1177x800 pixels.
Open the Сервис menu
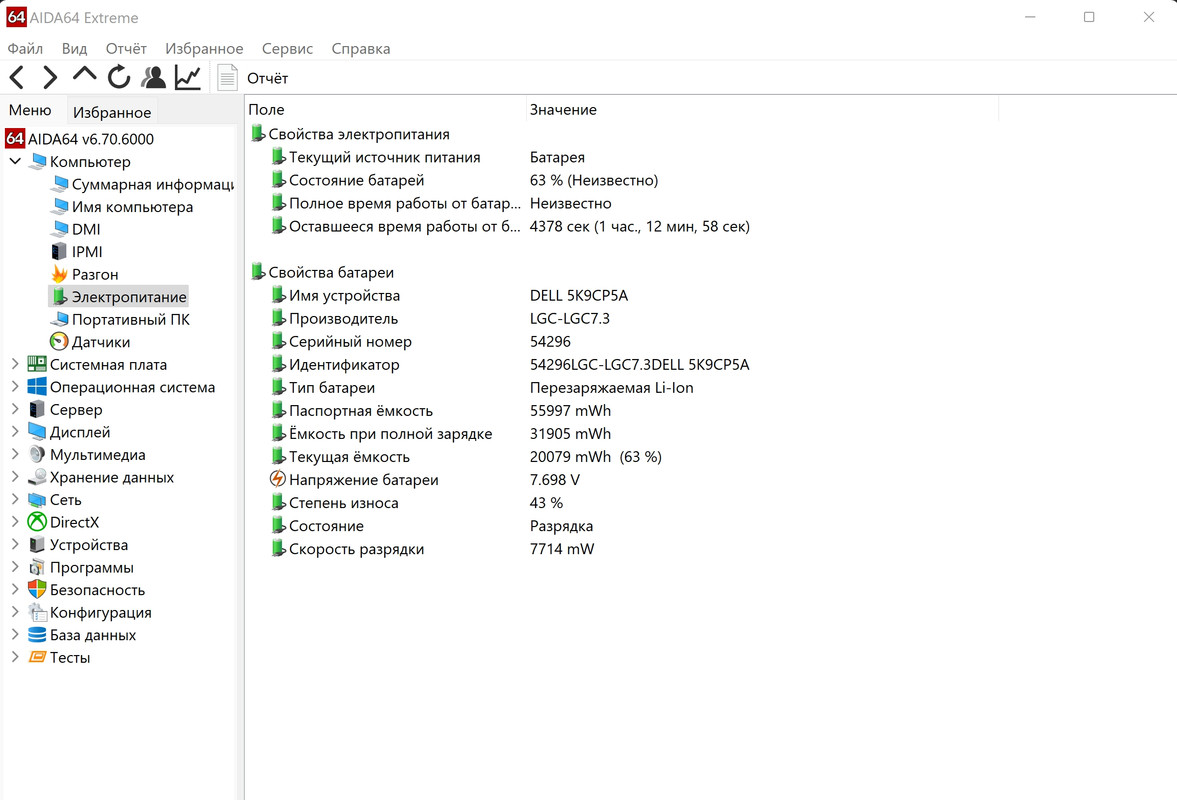(x=287, y=49)
